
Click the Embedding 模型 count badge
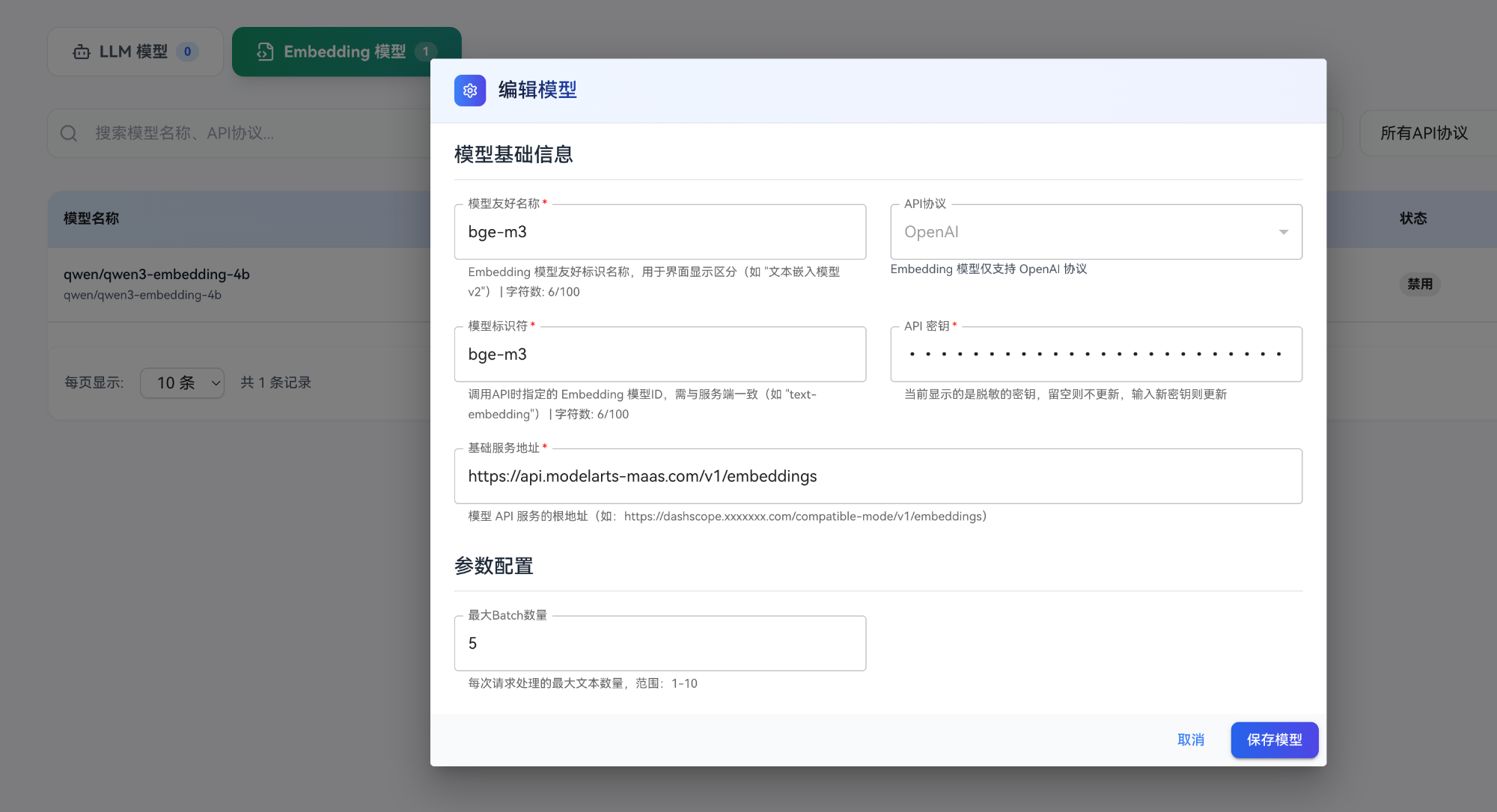click(x=425, y=52)
